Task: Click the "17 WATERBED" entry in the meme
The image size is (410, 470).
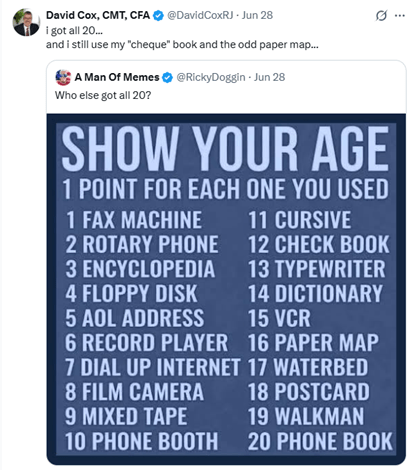Action: point(308,367)
